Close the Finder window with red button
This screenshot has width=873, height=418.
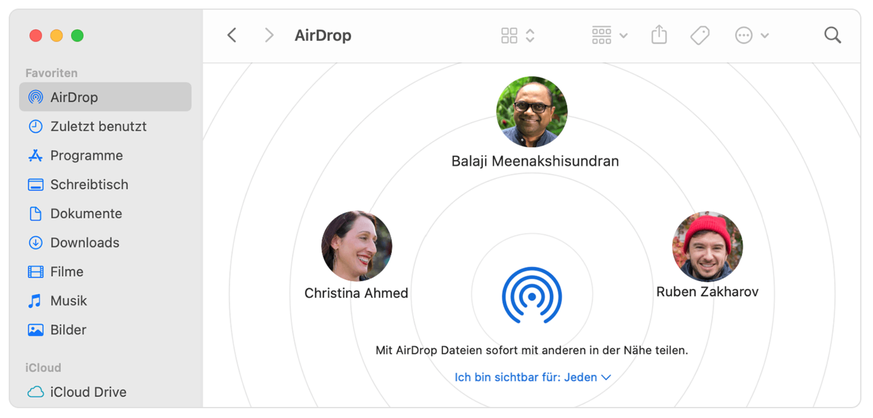coord(36,36)
